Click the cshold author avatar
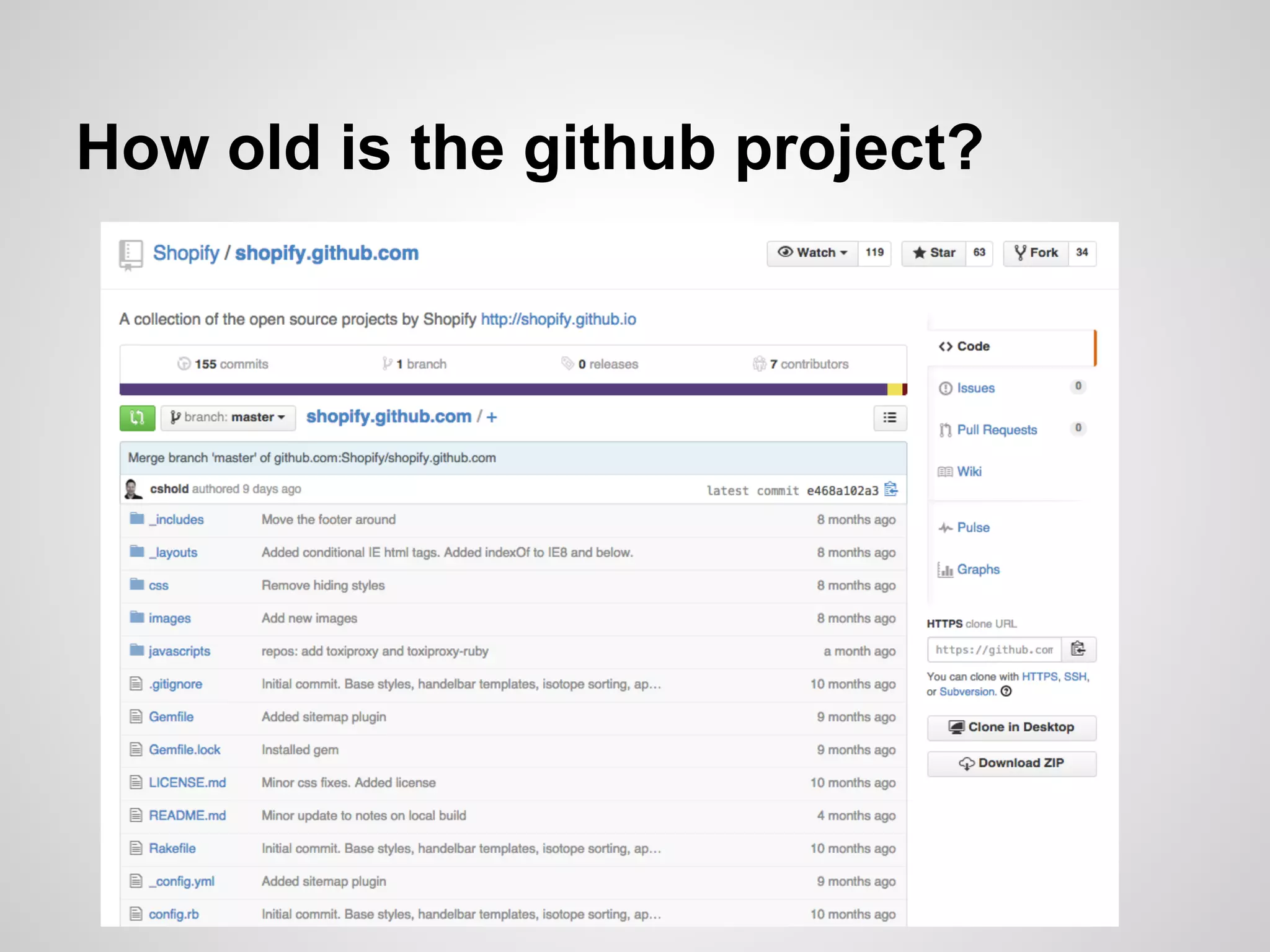This screenshot has height=952, width=1270. point(133,488)
